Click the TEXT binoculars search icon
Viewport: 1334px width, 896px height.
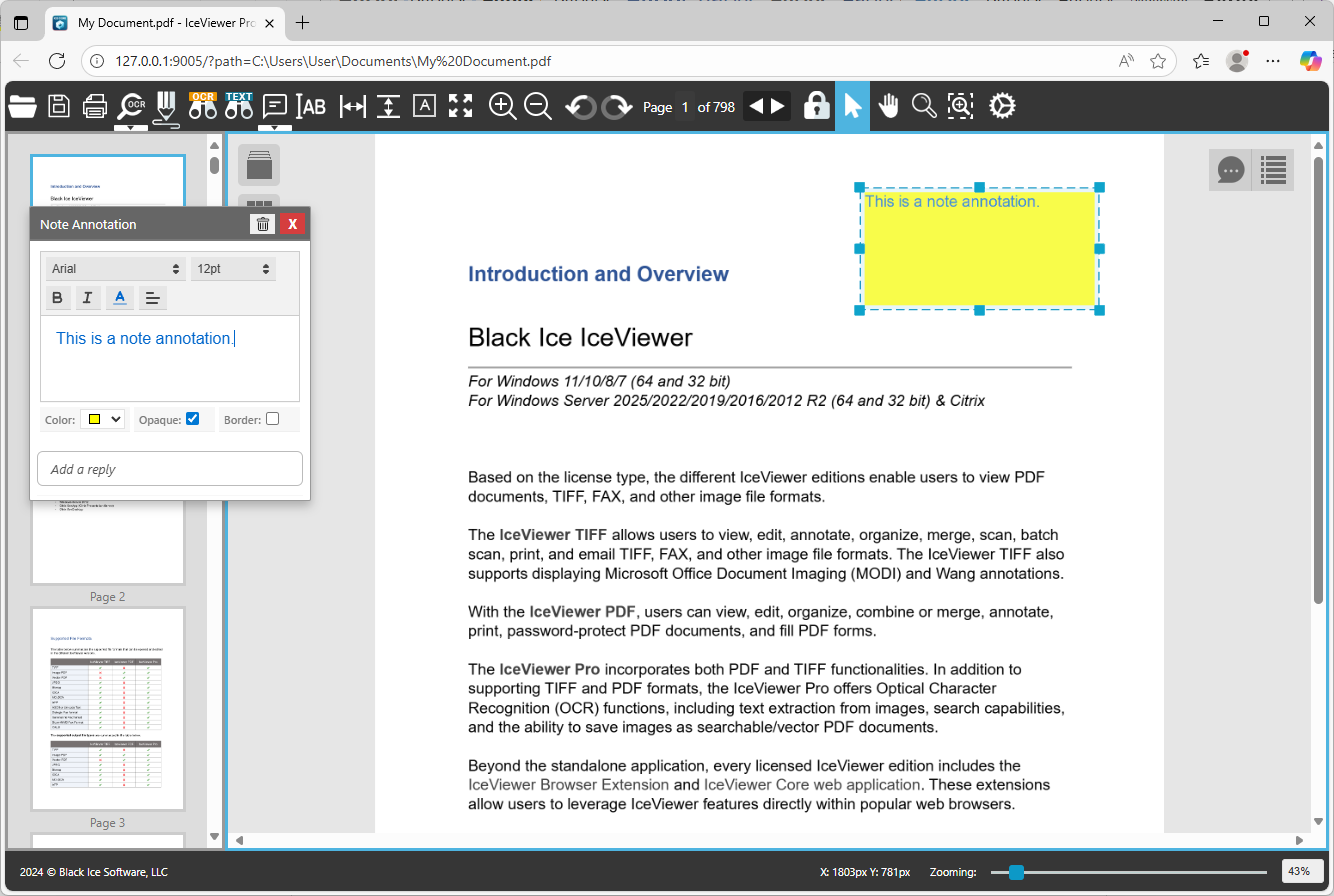pos(239,106)
